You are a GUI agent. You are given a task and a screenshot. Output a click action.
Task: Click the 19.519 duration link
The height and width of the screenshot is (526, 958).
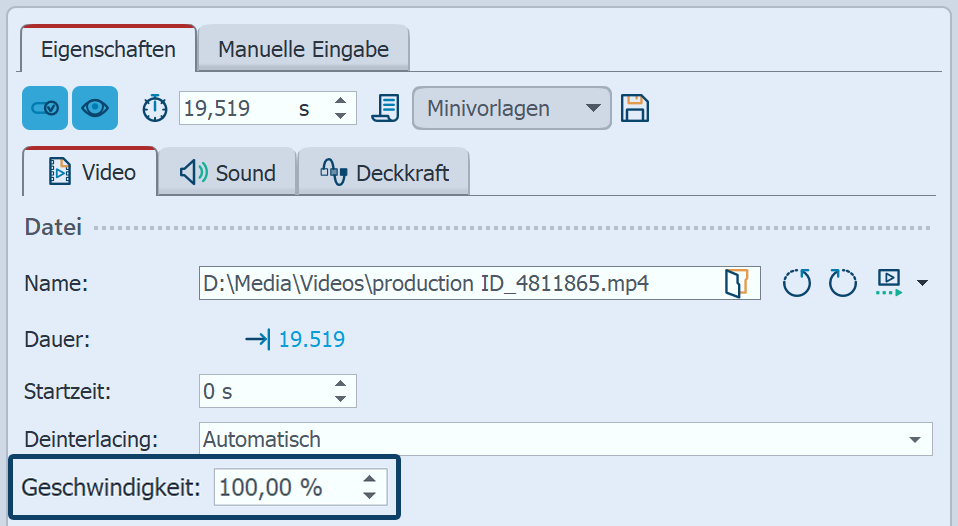(312, 339)
